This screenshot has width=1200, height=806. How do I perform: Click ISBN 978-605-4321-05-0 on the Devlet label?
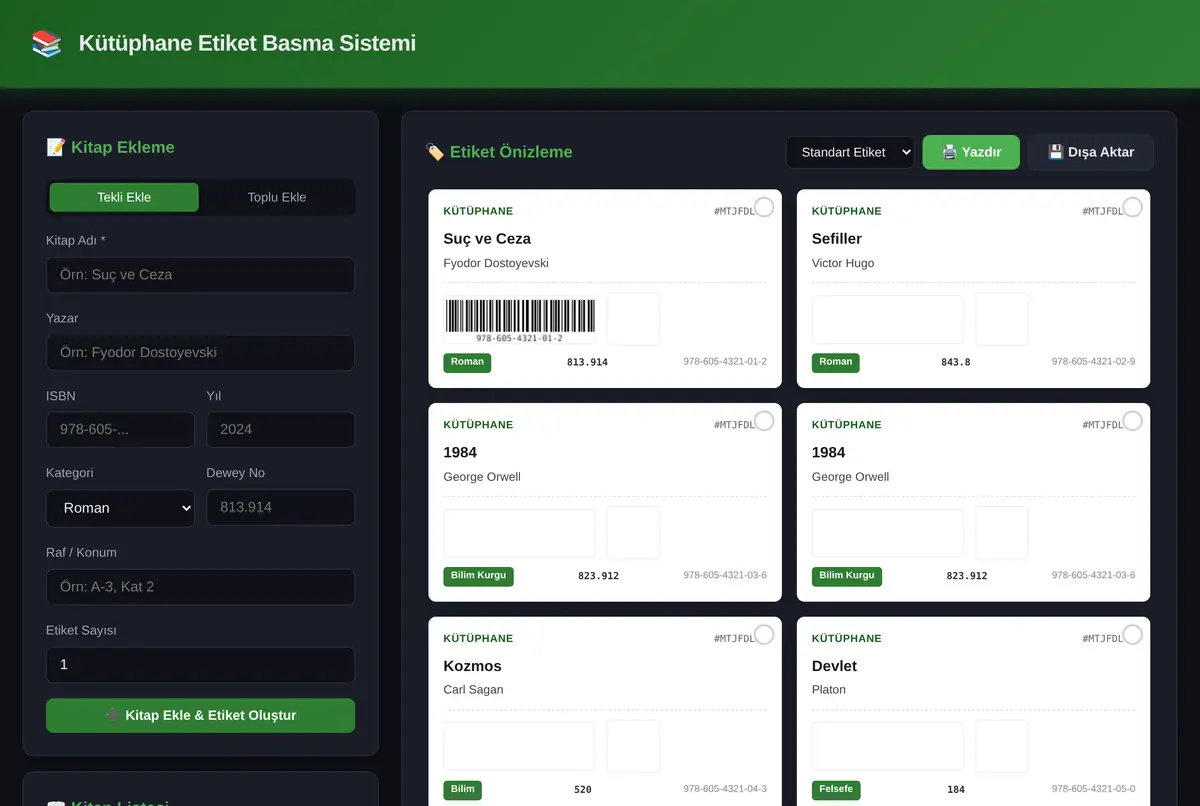(x=1093, y=789)
